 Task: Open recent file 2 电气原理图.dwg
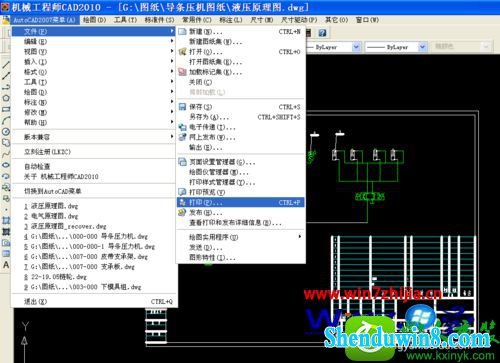tap(94, 216)
